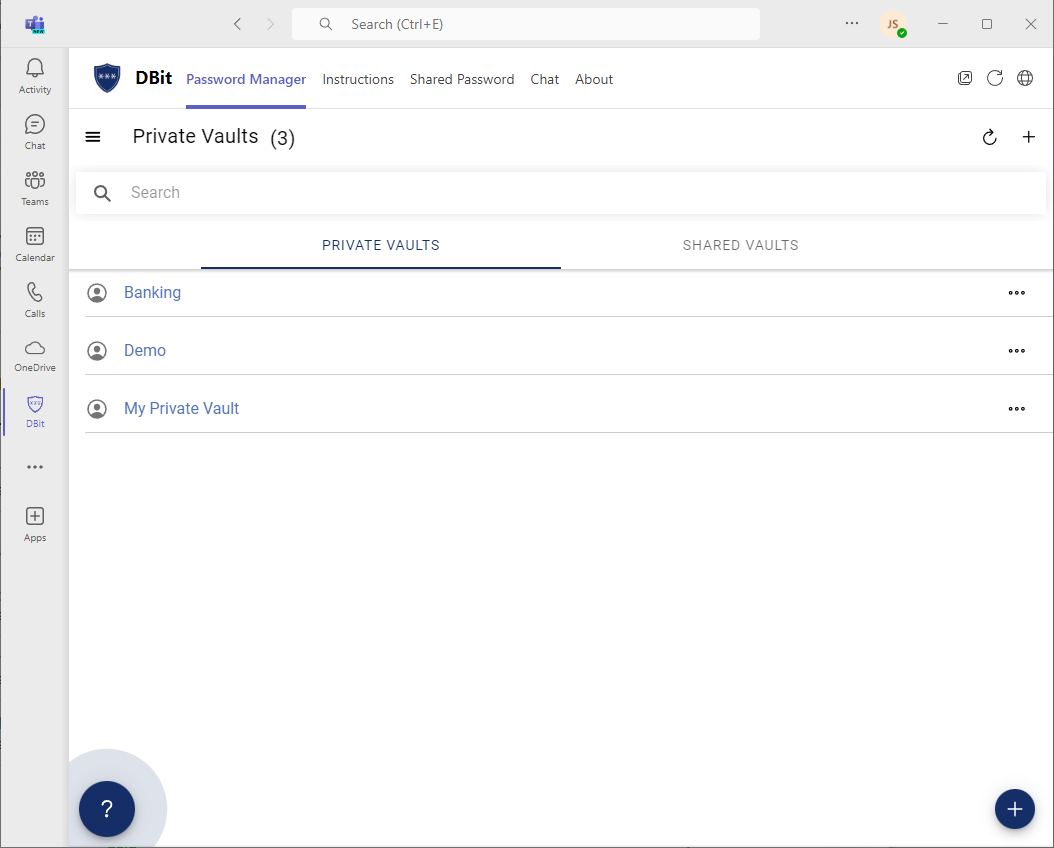Click the DBit shield logo
The height and width of the screenshot is (848, 1054).
107,78
